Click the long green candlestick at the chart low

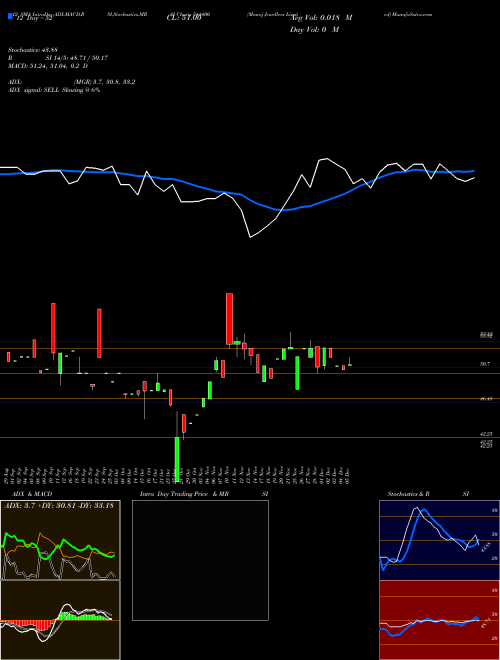click(x=177, y=459)
